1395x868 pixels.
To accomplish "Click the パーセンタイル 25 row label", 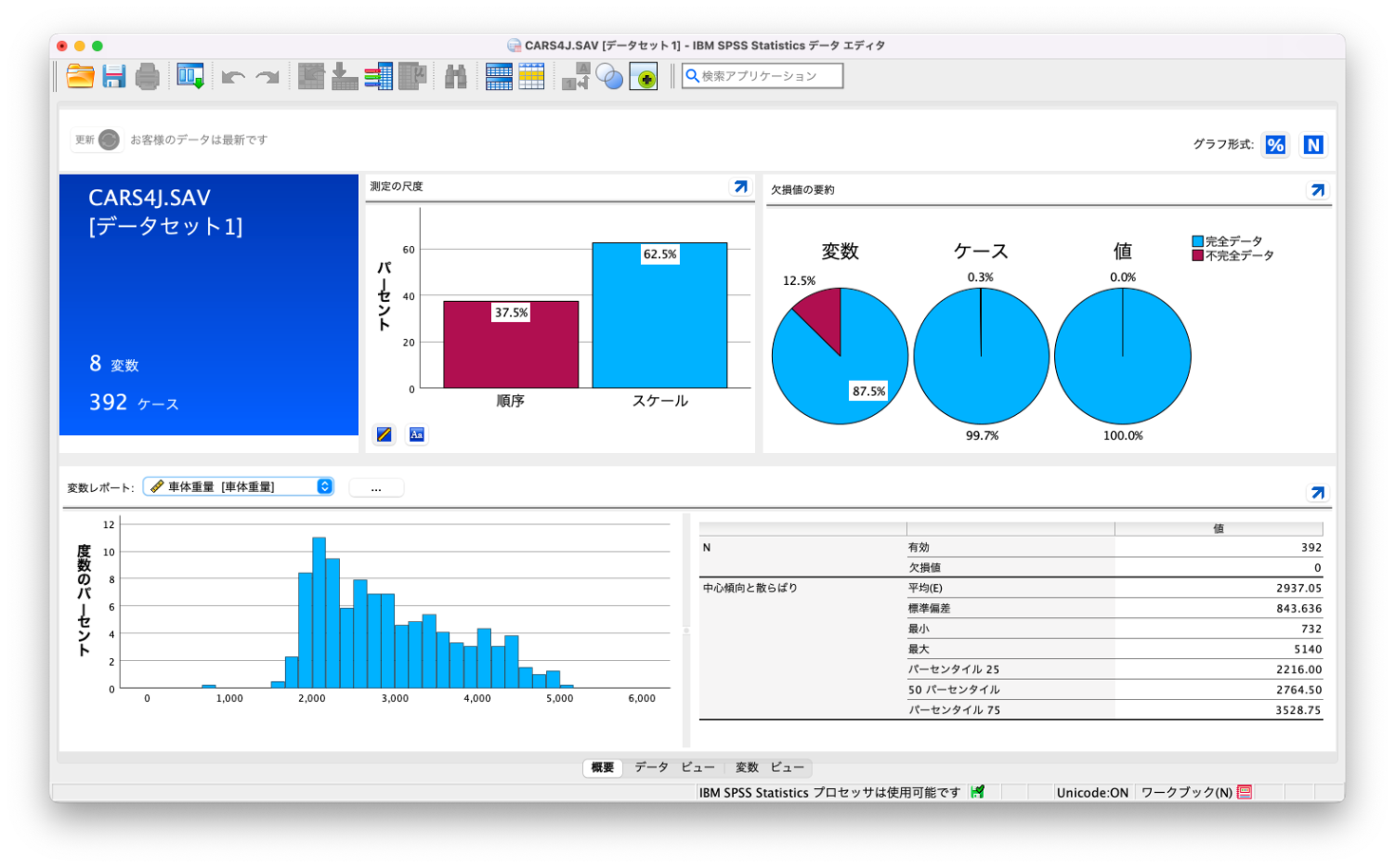I will point(953,670).
